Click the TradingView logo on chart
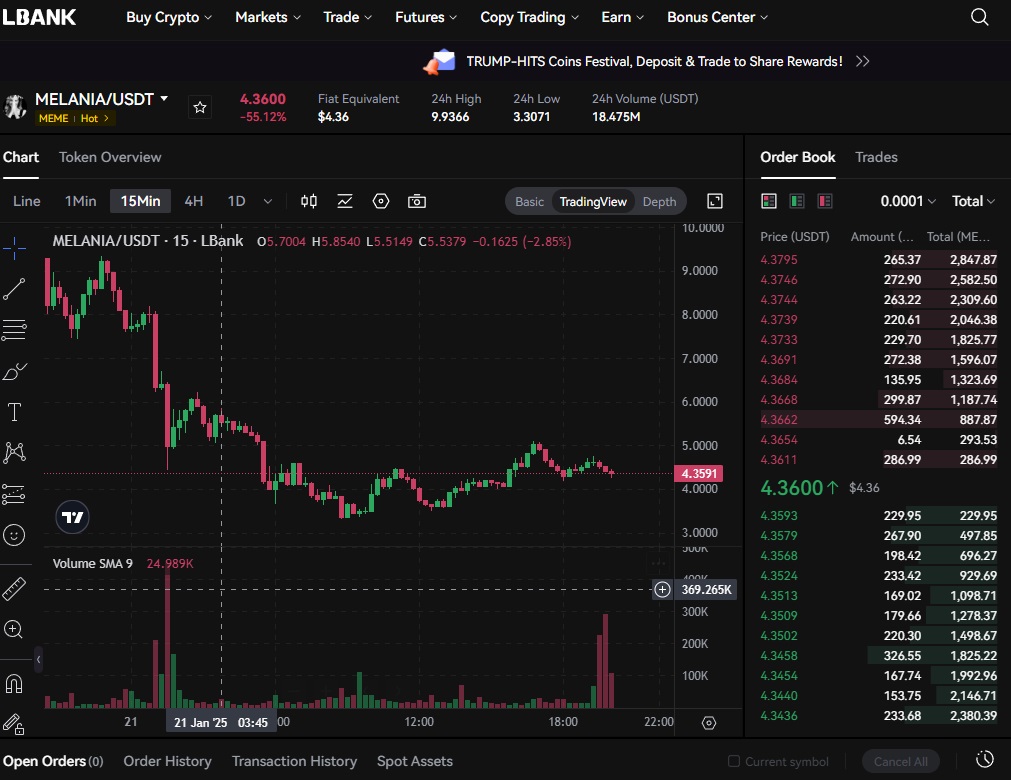Viewport: 1011px width, 780px height. 72,517
